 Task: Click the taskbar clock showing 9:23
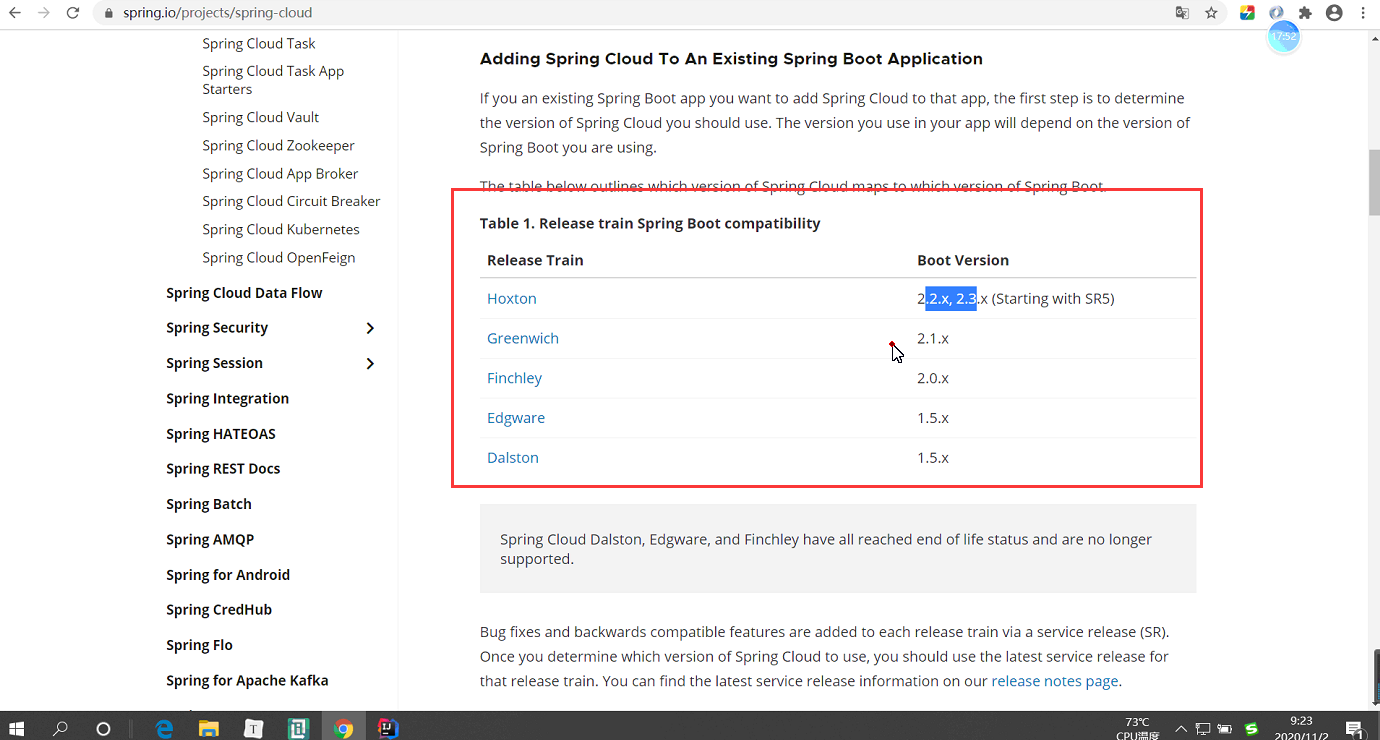1301,728
